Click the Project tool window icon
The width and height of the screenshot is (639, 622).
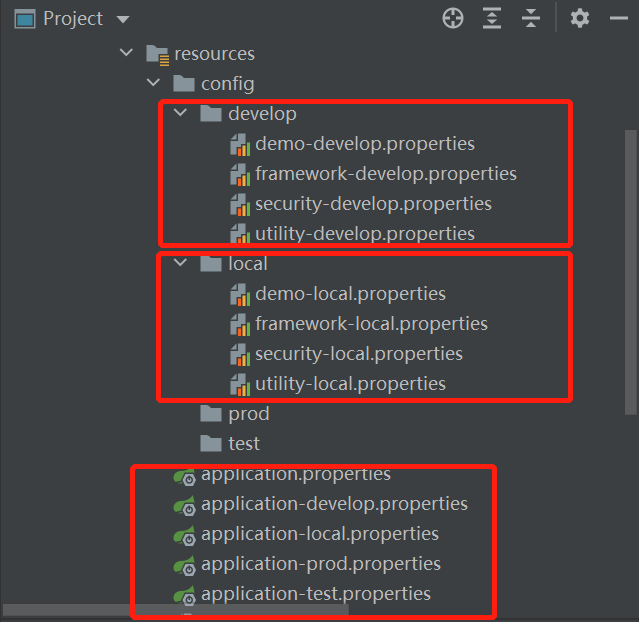[x=25, y=19]
